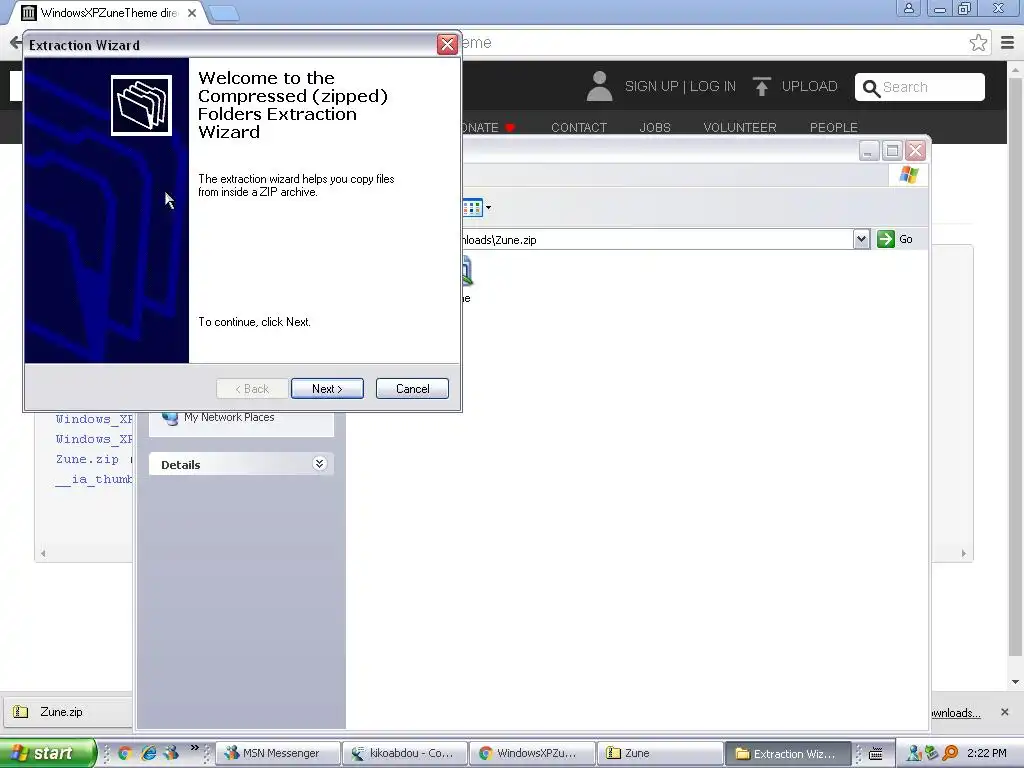
Task: Click the upload arrow icon
Action: click(761, 86)
